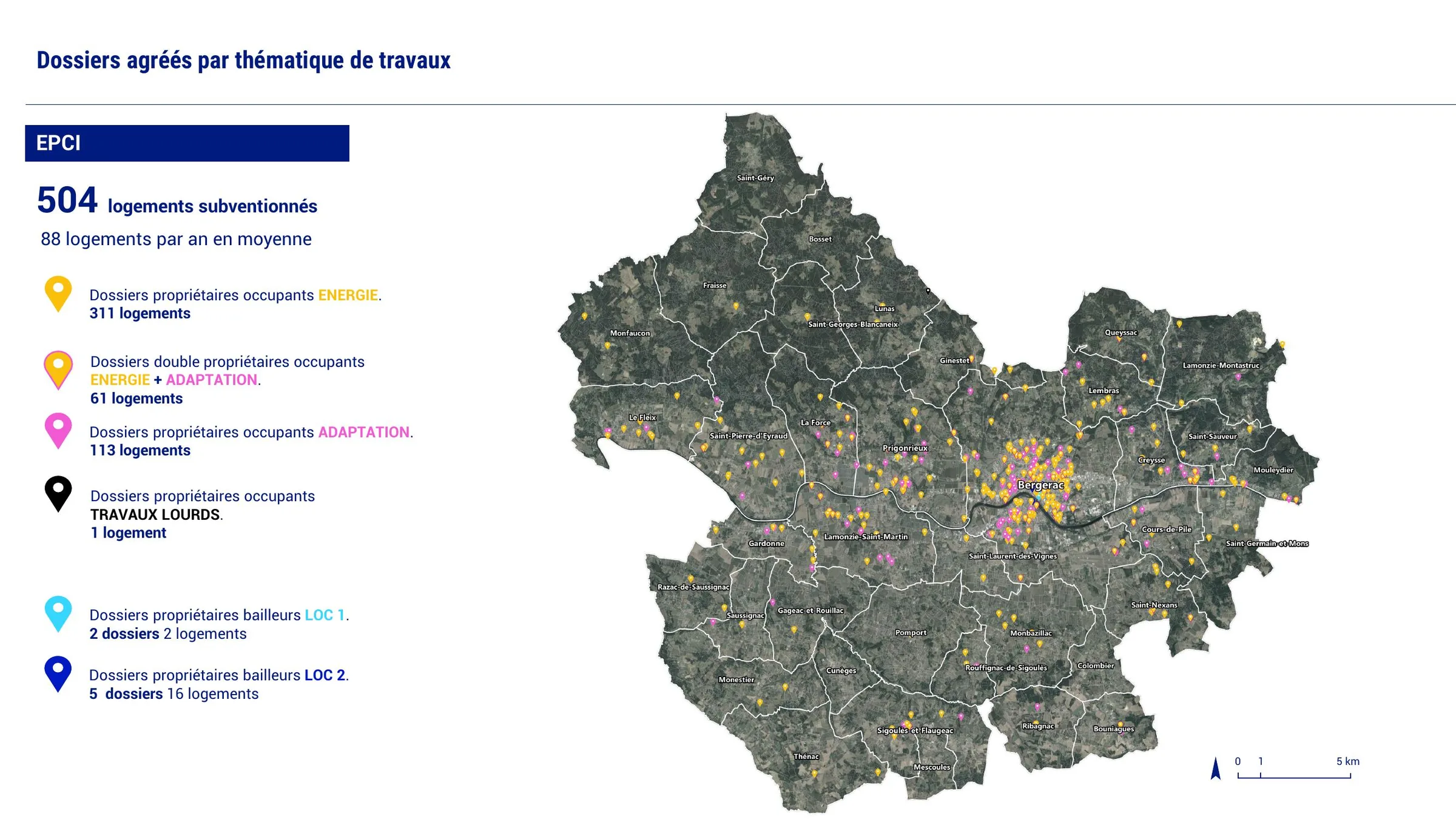The image size is (1456, 819).
Task: Click the La Force map label
Action: point(815,422)
